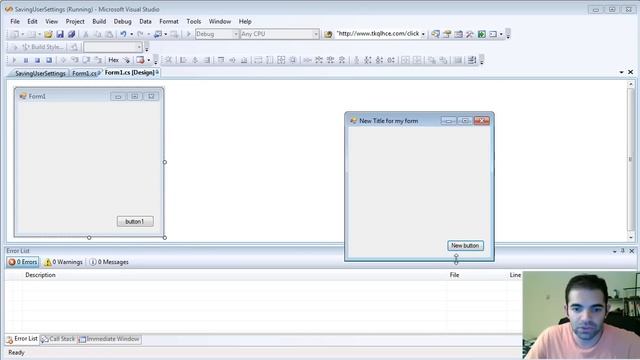Viewport: 640px width, 360px height.
Task: Click the Align to Grid icon
Action: click(169, 60)
